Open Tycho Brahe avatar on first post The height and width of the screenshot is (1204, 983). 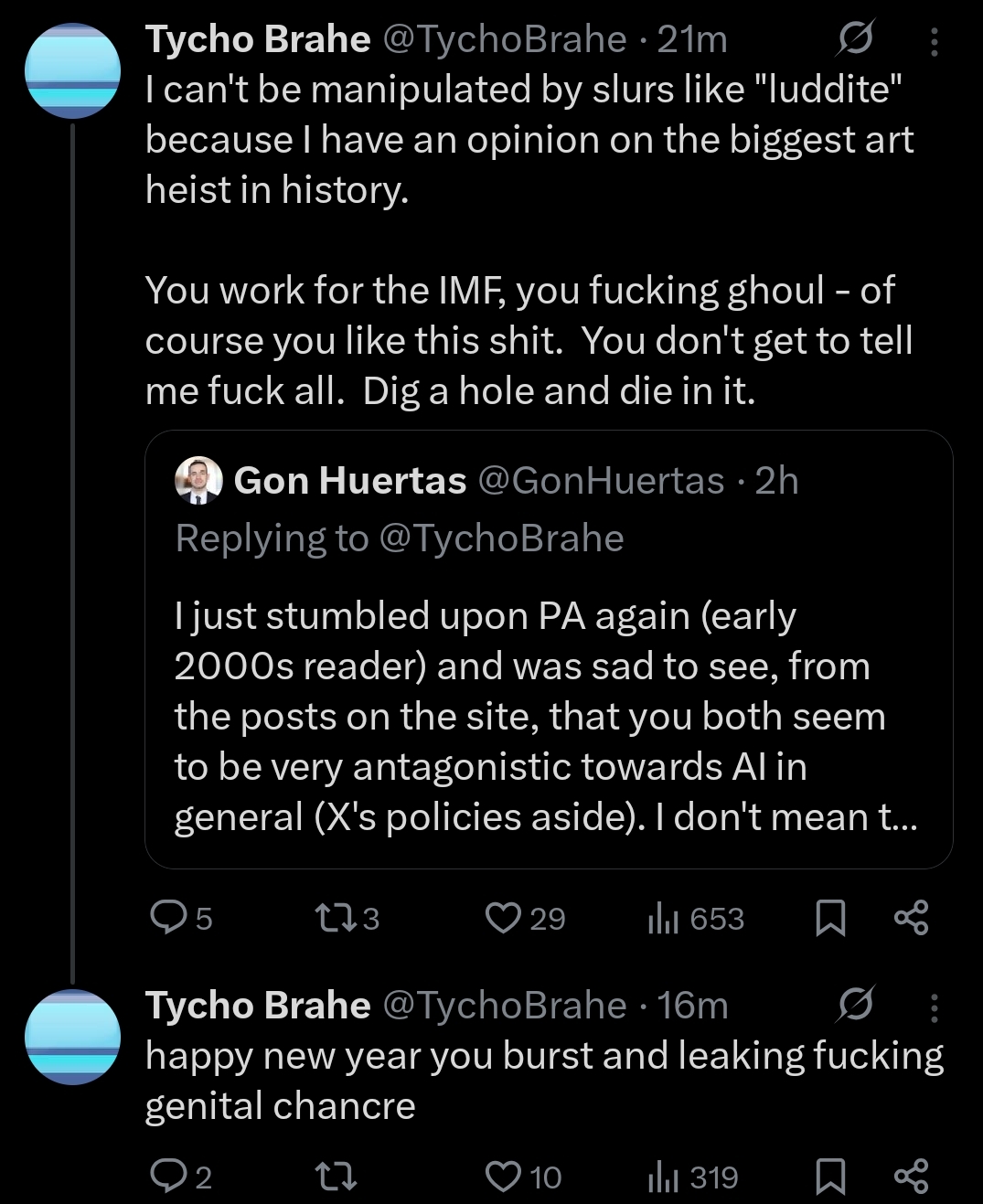pyautogui.click(x=72, y=72)
